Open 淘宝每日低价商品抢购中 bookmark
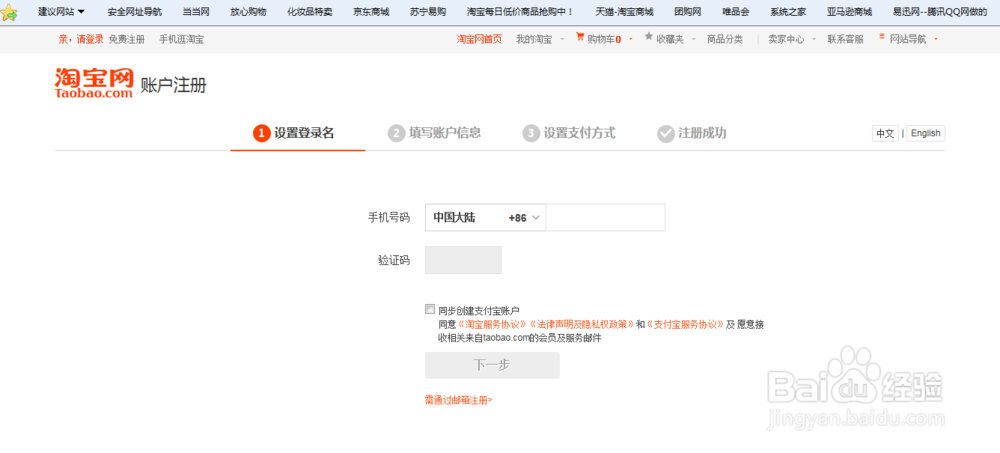 pyautogui.click(x=520, y=11)
